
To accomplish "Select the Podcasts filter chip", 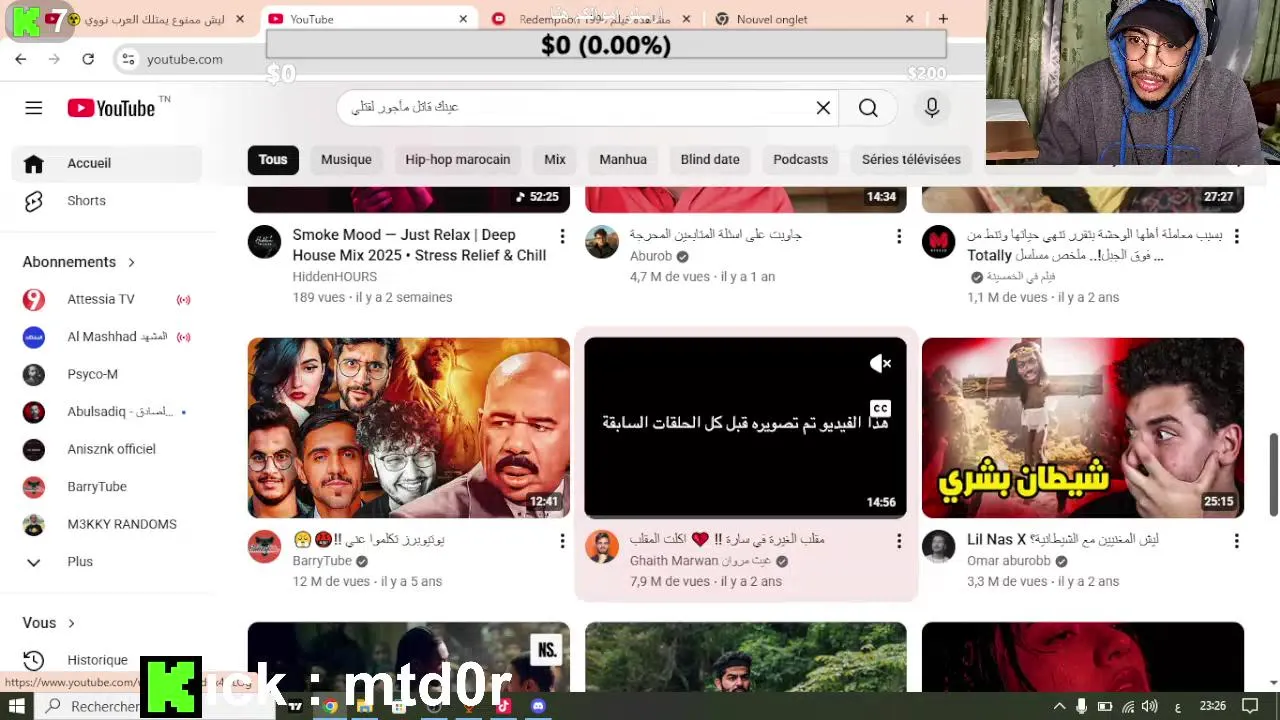I will [801, 160].
